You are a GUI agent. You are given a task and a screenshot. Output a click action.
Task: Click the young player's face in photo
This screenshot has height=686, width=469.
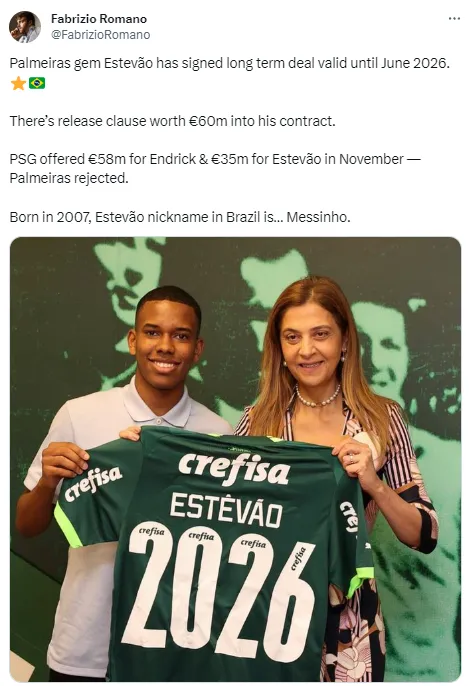(165, 340)
